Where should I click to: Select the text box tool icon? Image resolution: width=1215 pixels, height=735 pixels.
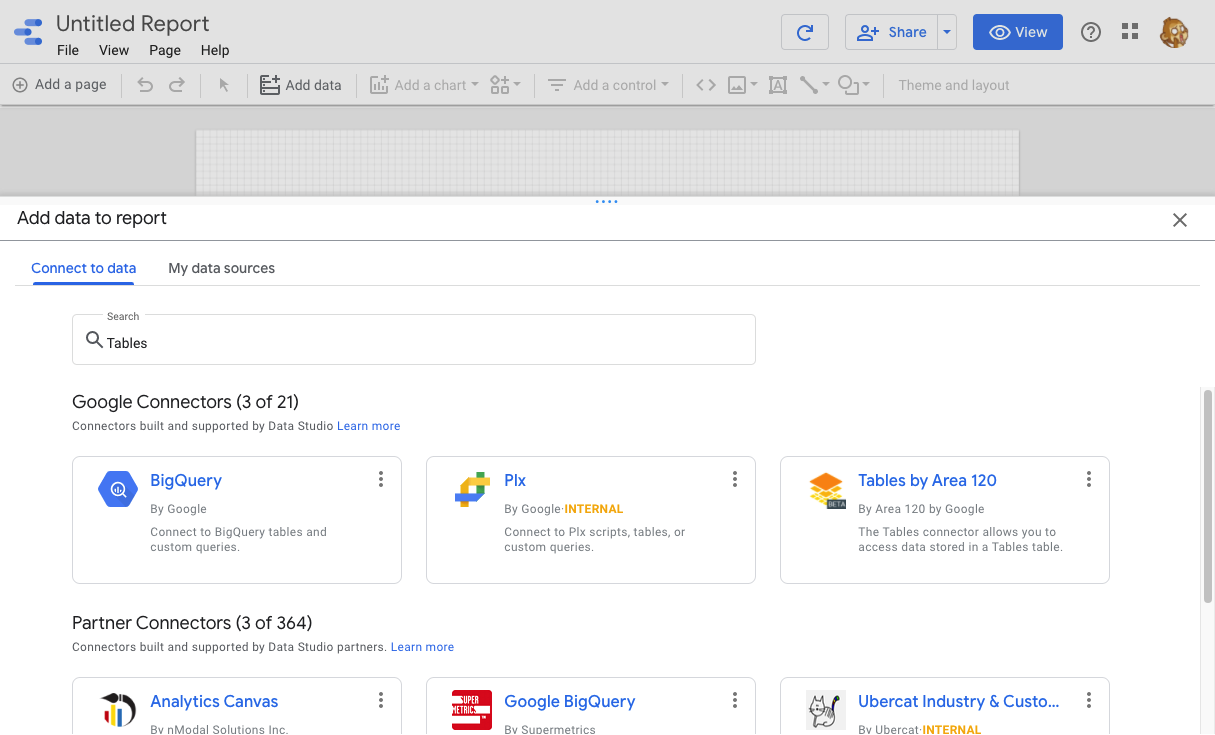(x=777, y=85)
